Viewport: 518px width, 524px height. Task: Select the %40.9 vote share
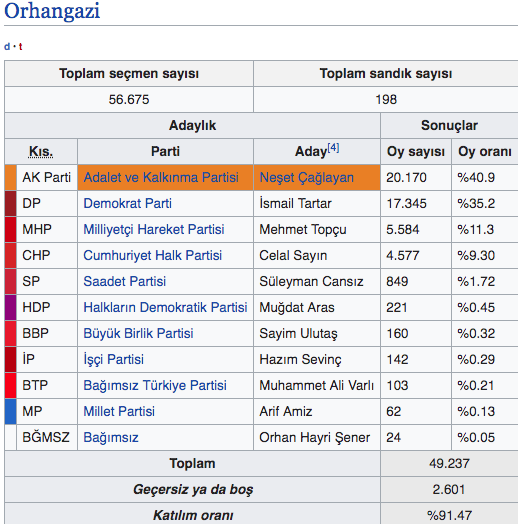click(476, 177)
